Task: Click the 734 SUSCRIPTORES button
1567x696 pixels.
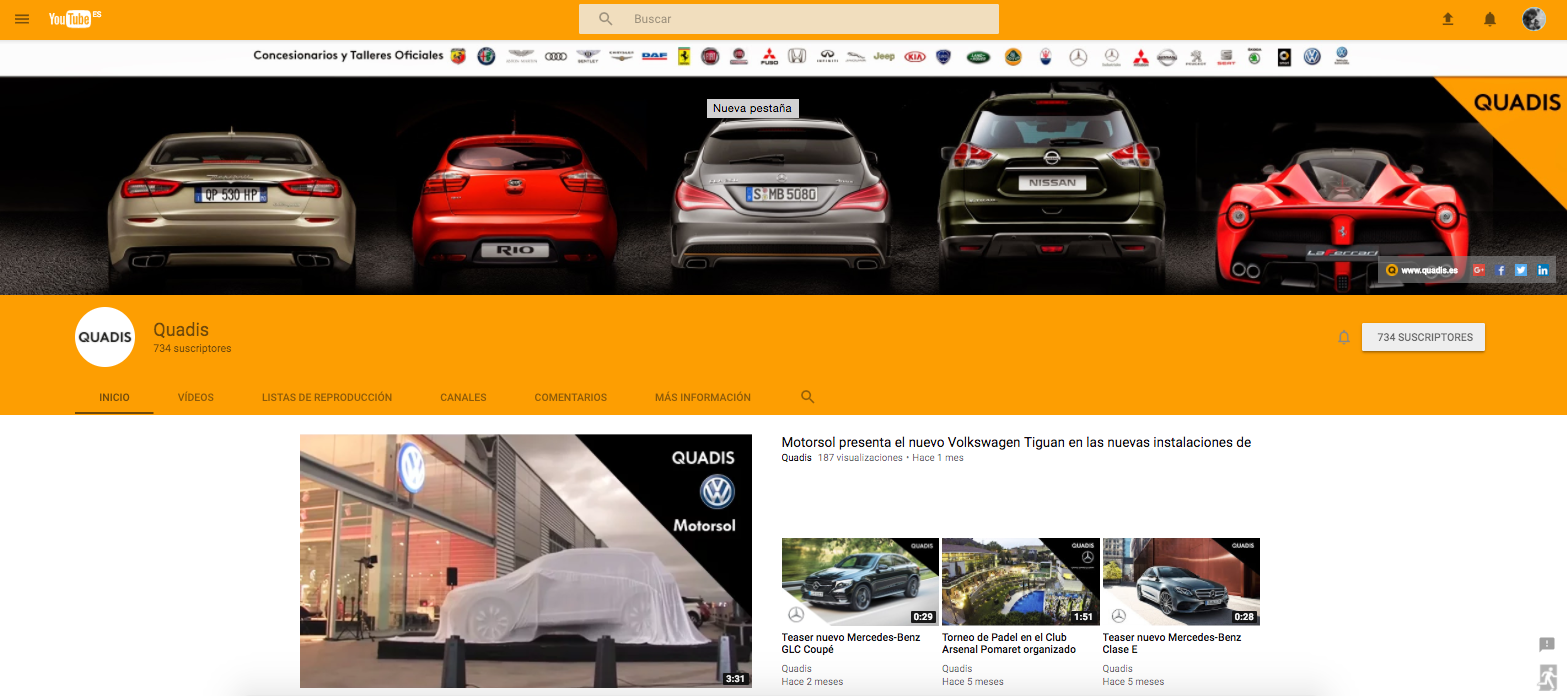Action: pyautogui.click(x=1424, y=337)
